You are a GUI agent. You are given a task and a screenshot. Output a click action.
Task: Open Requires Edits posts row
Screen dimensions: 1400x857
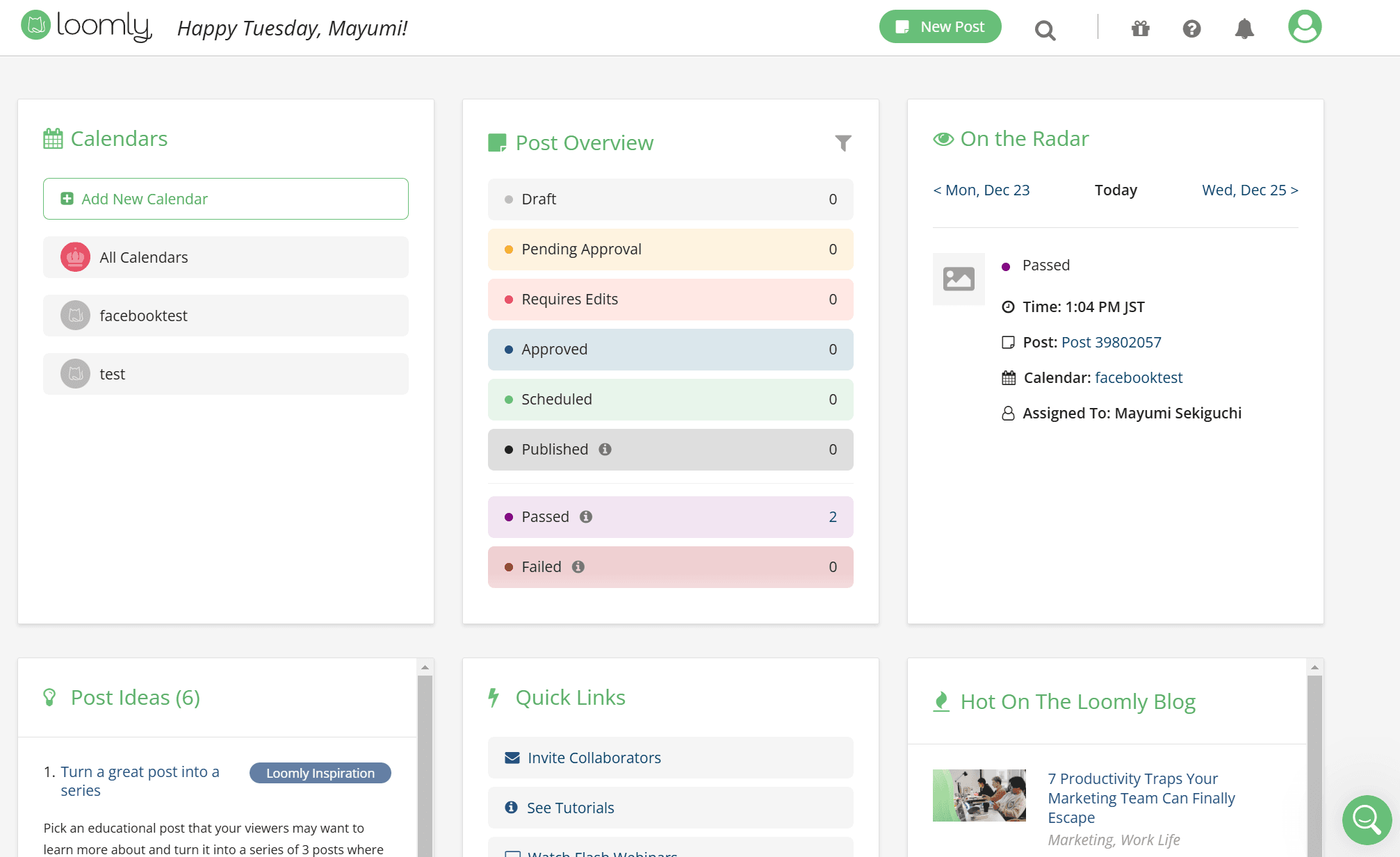pyautogui.click(x=671, y=300)
